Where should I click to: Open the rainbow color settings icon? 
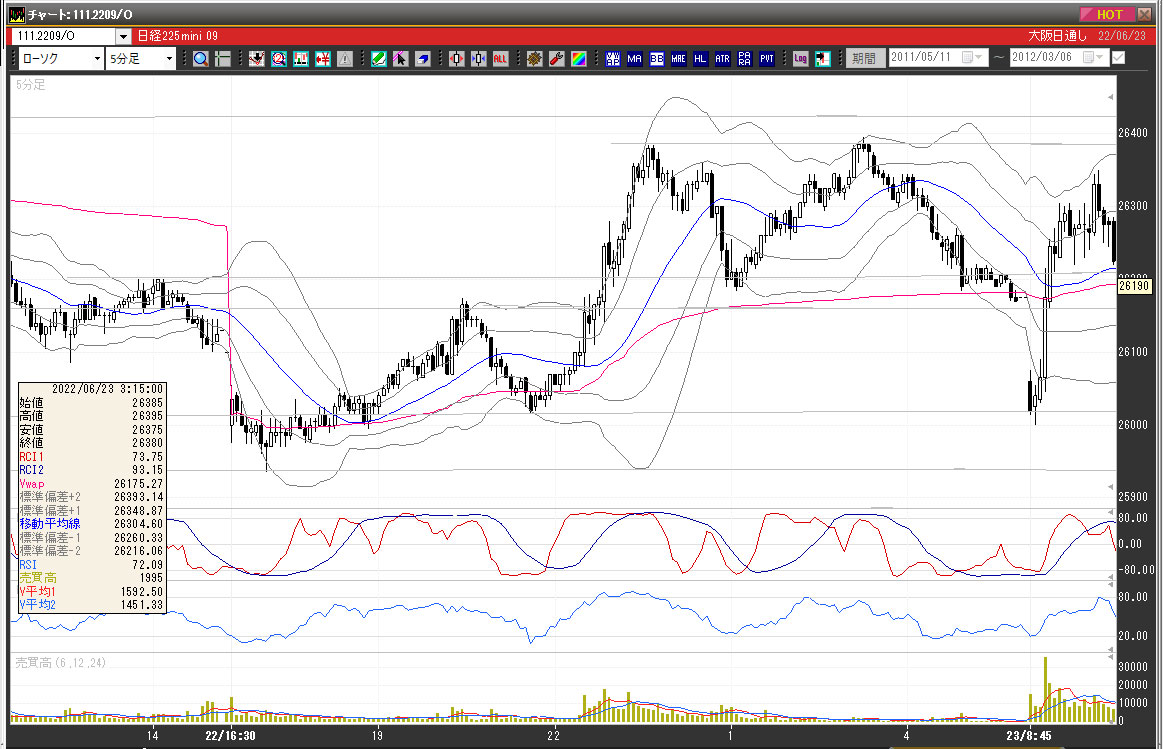579,59
